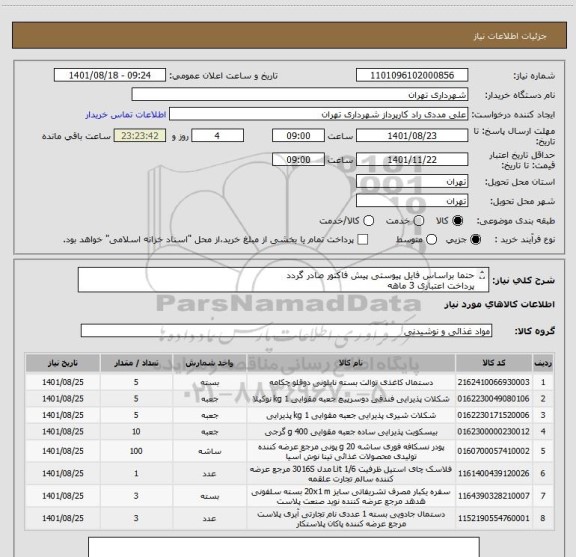
Task: Click the response deadline time 09:00 field
Action: pos(298,136)
